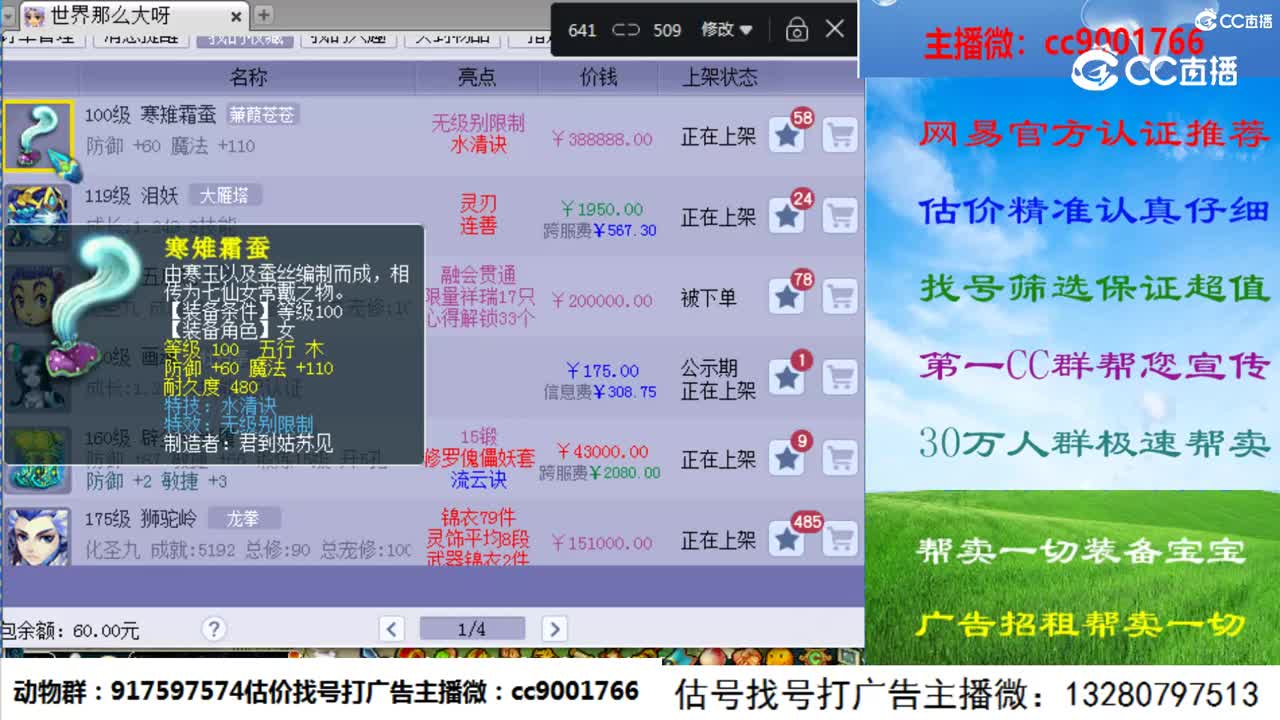Viewport: 1280px width, 720px height.
Task: Click the lock icon in the capture toolbar
Action: click(797, 29)
